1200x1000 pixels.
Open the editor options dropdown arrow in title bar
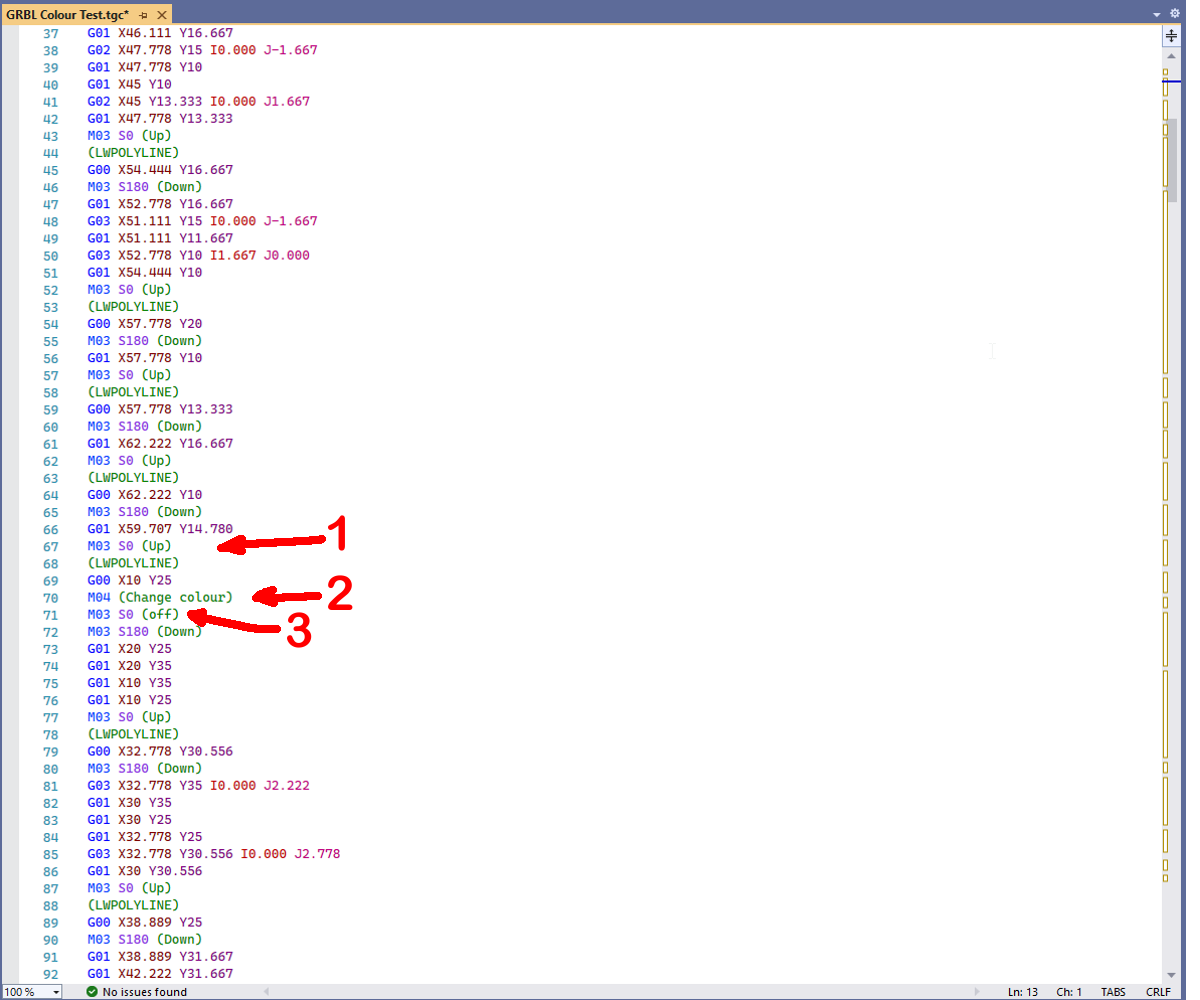pyautogui.click(x=1156, y=14)
